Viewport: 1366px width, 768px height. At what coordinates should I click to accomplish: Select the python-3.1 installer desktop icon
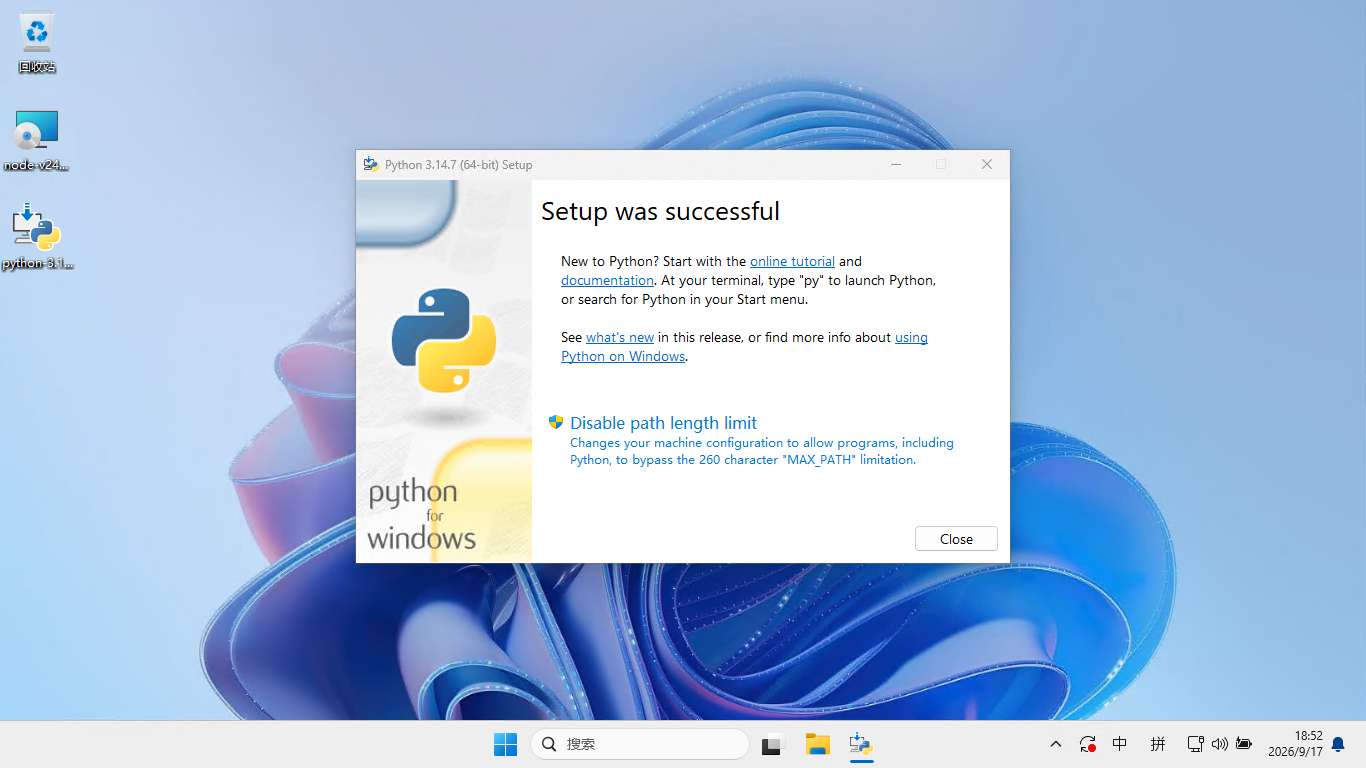point(37,237)
